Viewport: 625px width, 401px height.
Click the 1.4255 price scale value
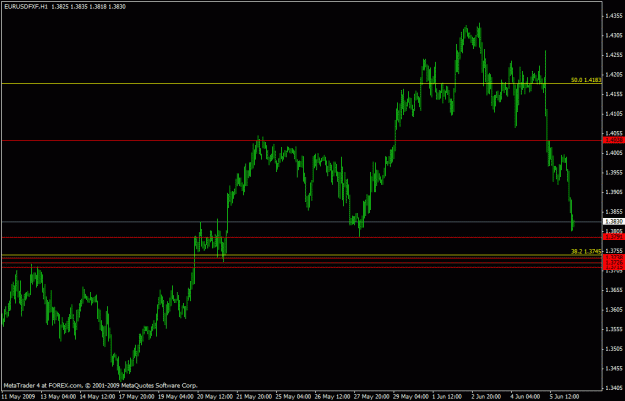pos(614,55)
